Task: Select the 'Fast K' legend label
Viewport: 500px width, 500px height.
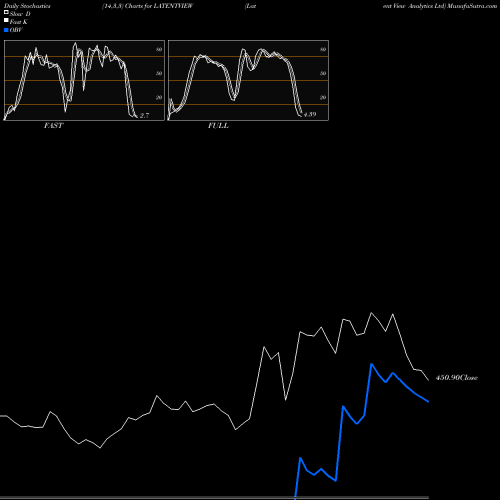Action: [x=19, y=22]
